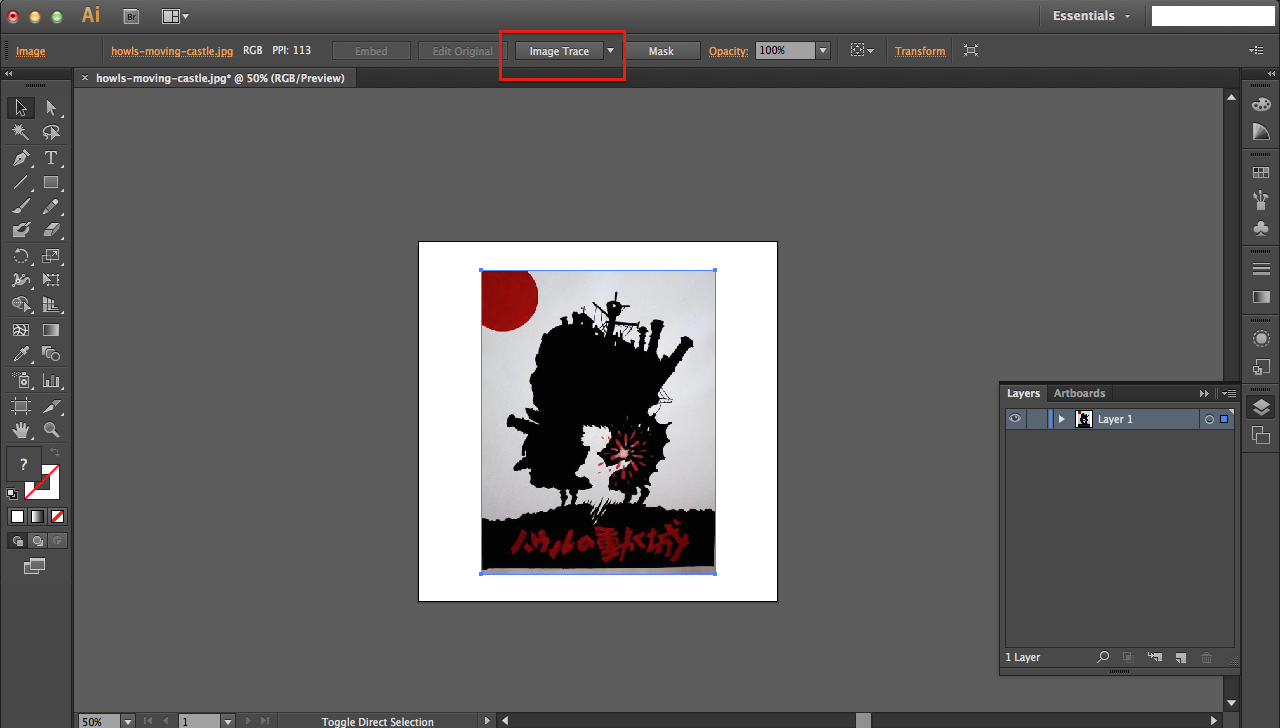Select the Hand tool
The image size is (1280, 728).
tap(21, 430)
